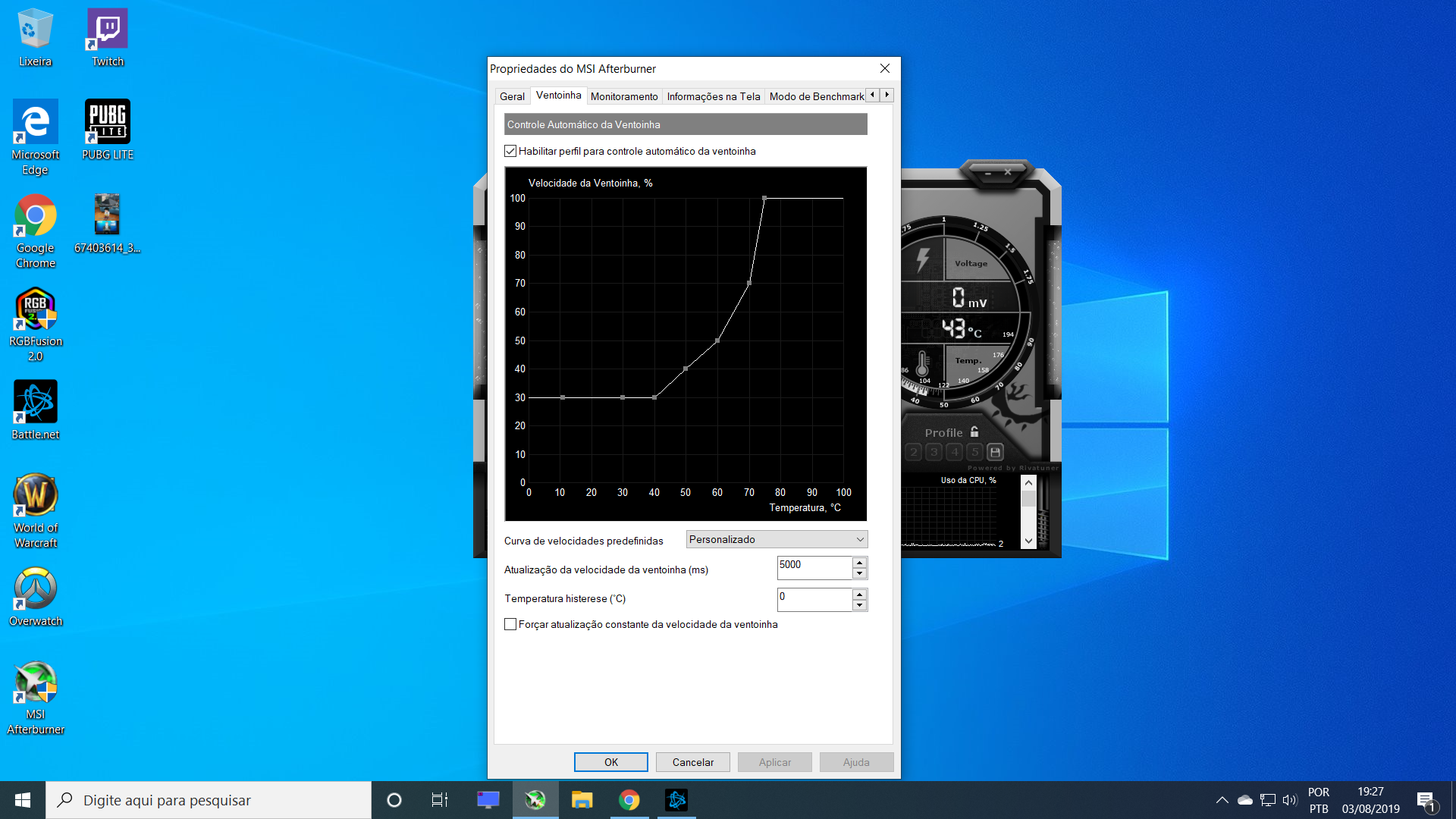Screen dimensions: 1456x819
Task: Click the Aplicar button
Action: point(775,762)
